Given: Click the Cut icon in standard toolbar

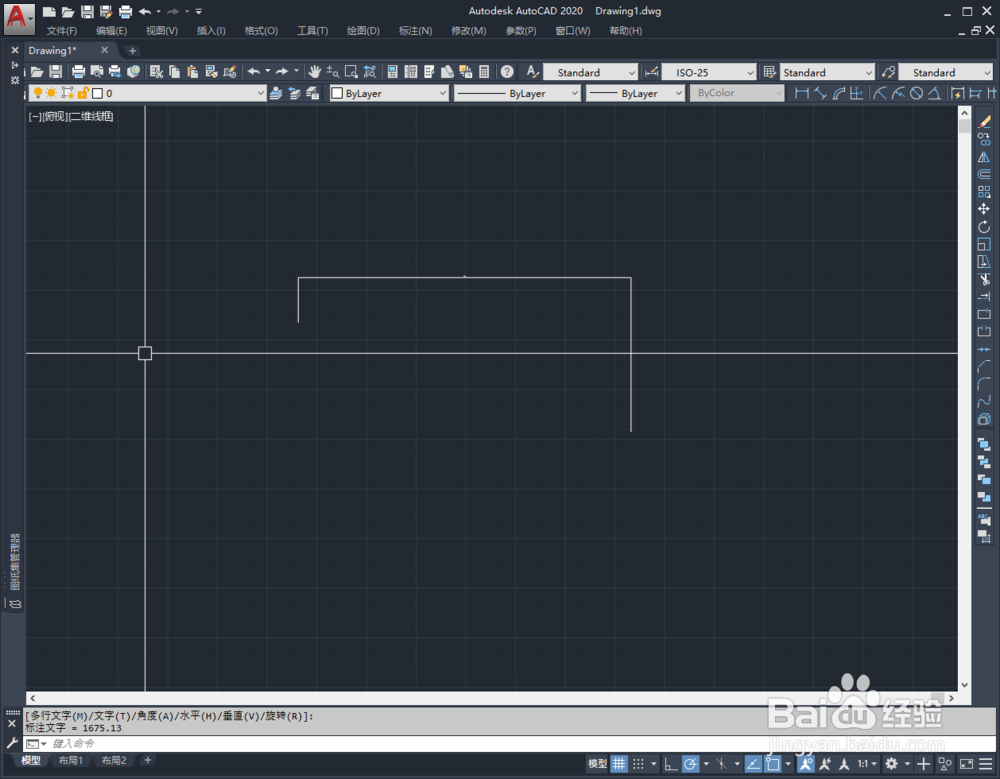Looking at the screenshot, I should coord(156,72).
